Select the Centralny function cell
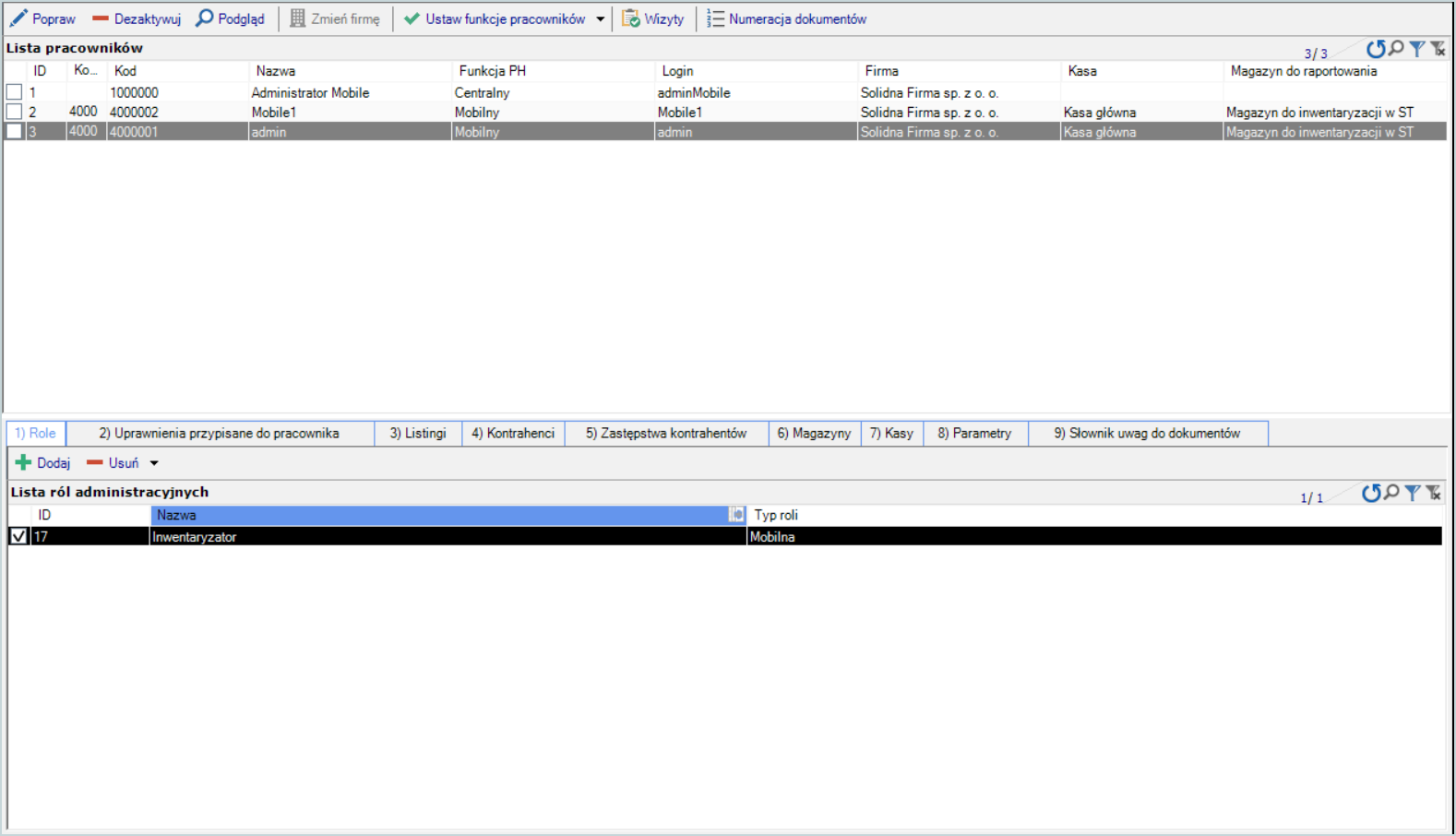The width and height of the screenshot is (1456, 836). click(554, 92)
